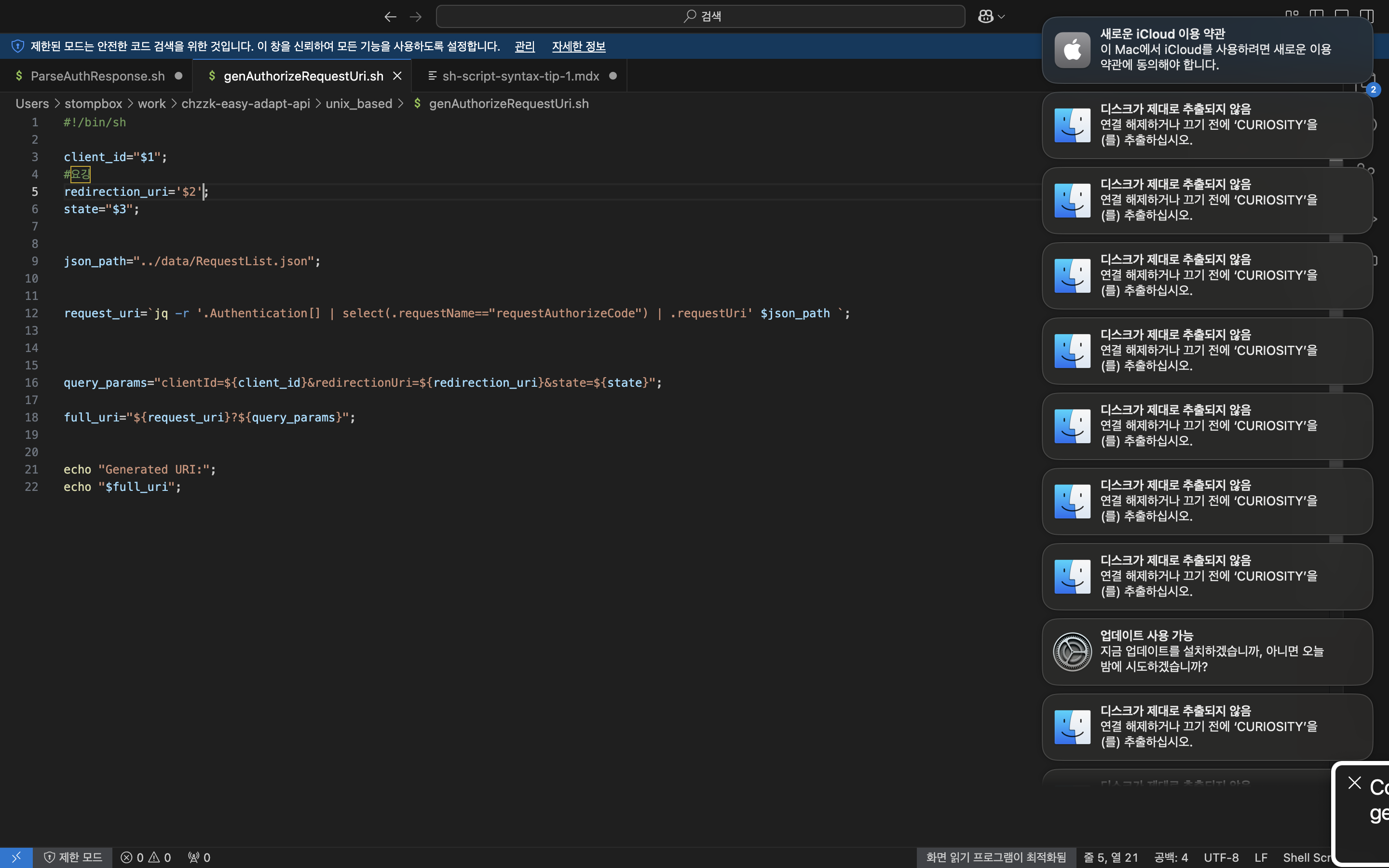Open the iCloud 이용 약관 notification

[1207, 50]
